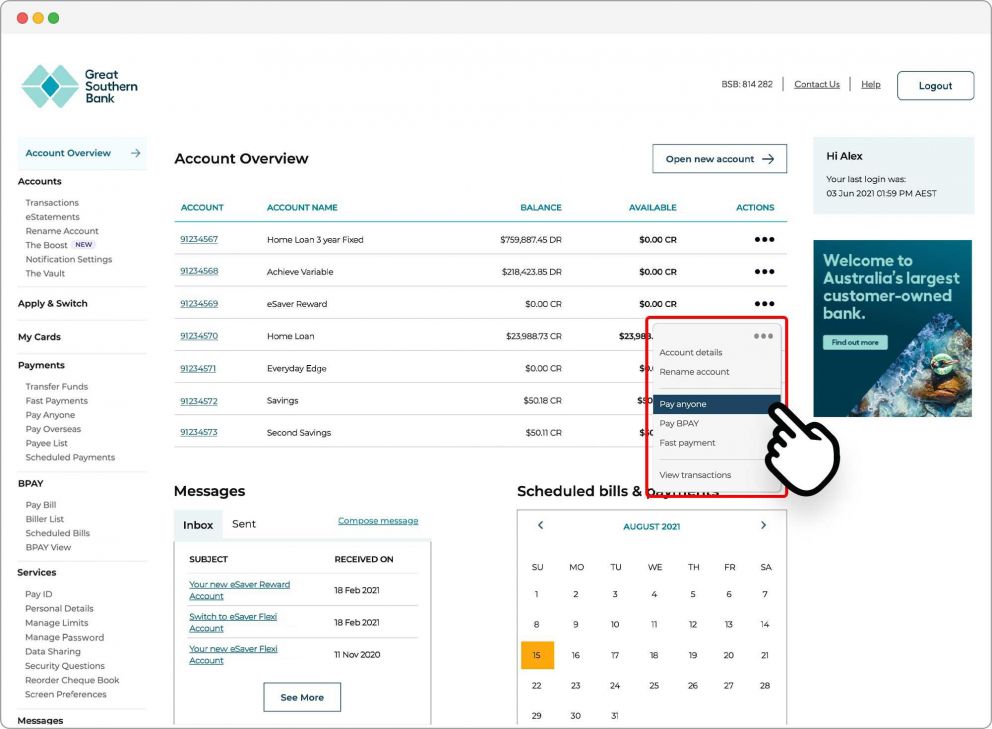Open The Boost in the sidebar

pos(46,245)
